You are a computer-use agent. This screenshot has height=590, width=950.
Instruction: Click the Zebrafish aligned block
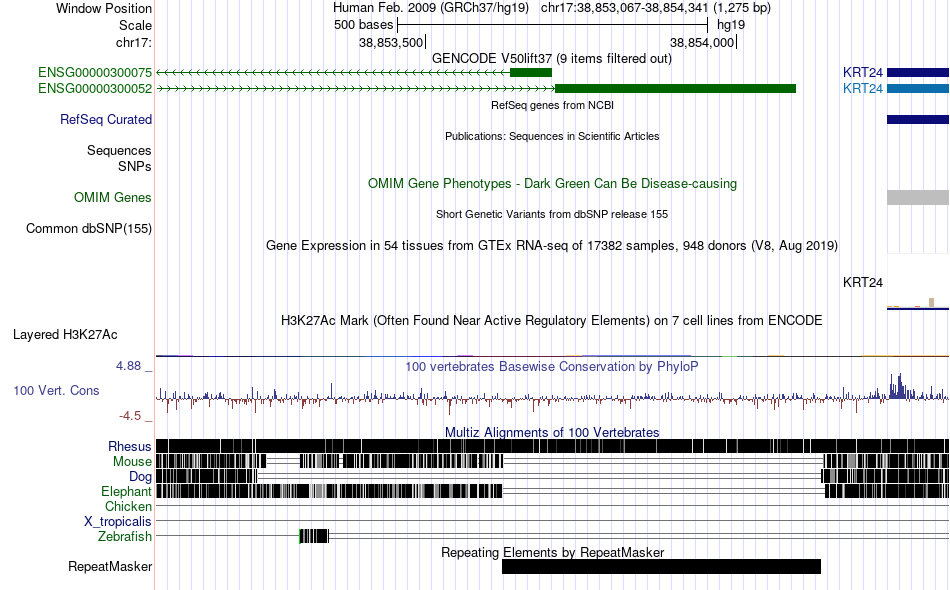pos(314,536)
